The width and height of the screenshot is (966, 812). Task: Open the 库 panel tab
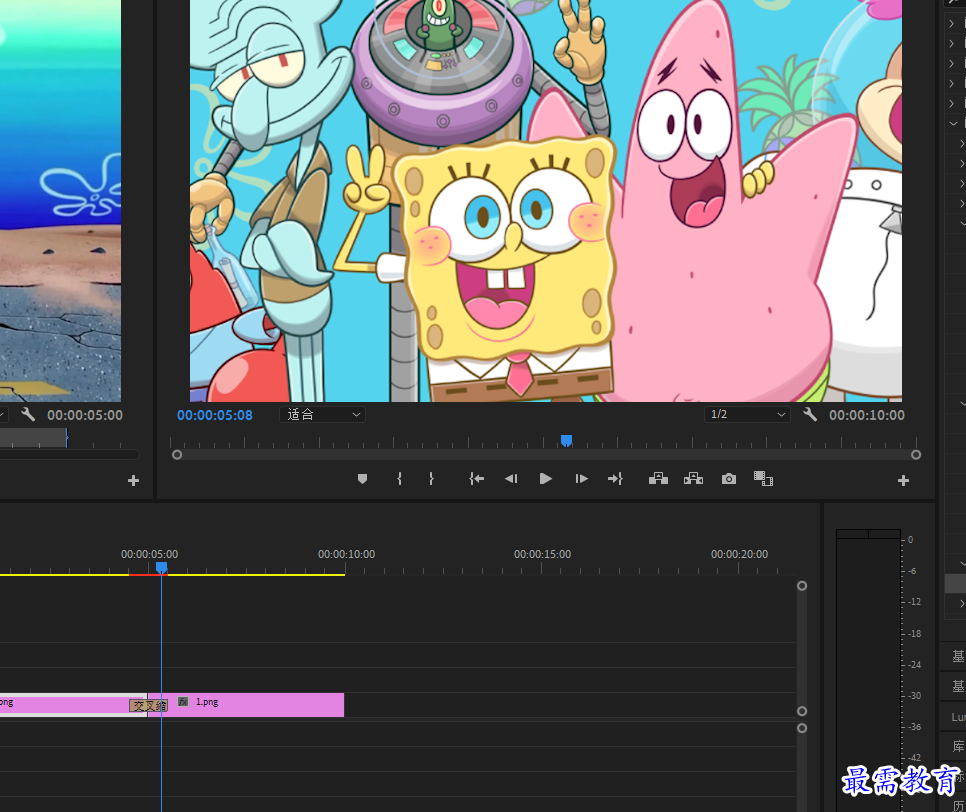click(x=959, y=747)
